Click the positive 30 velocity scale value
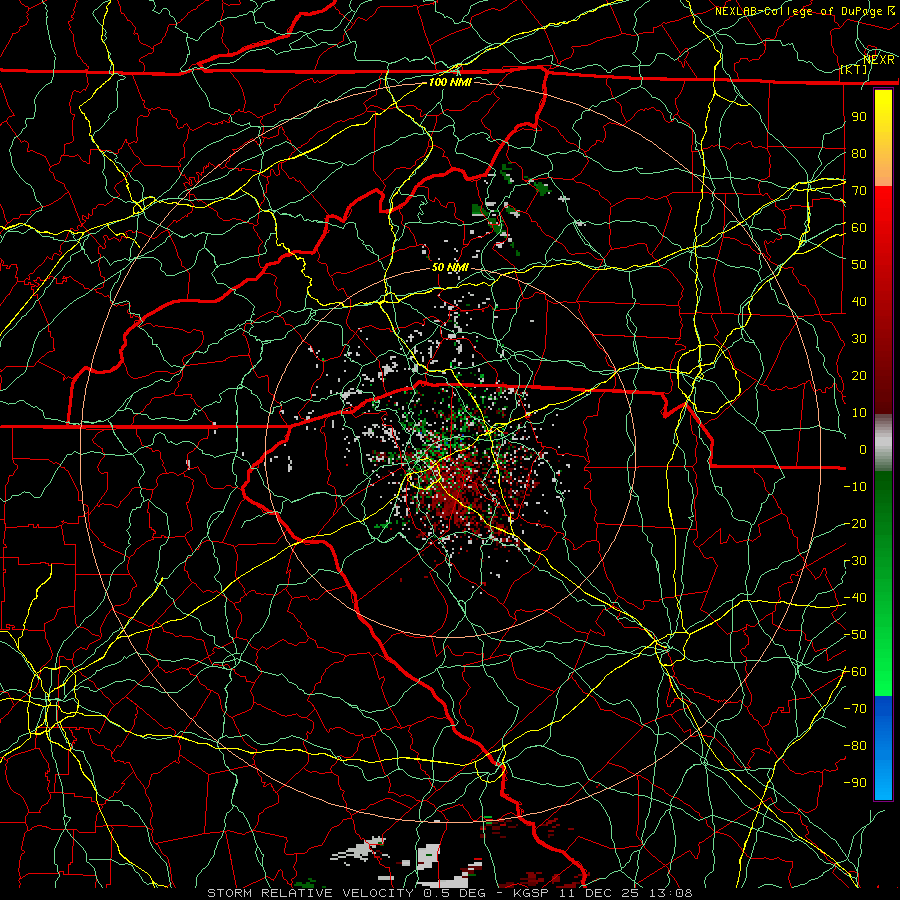Image resolution: width=900 pixels, height=900 pixels. click(x=859, y=339)
